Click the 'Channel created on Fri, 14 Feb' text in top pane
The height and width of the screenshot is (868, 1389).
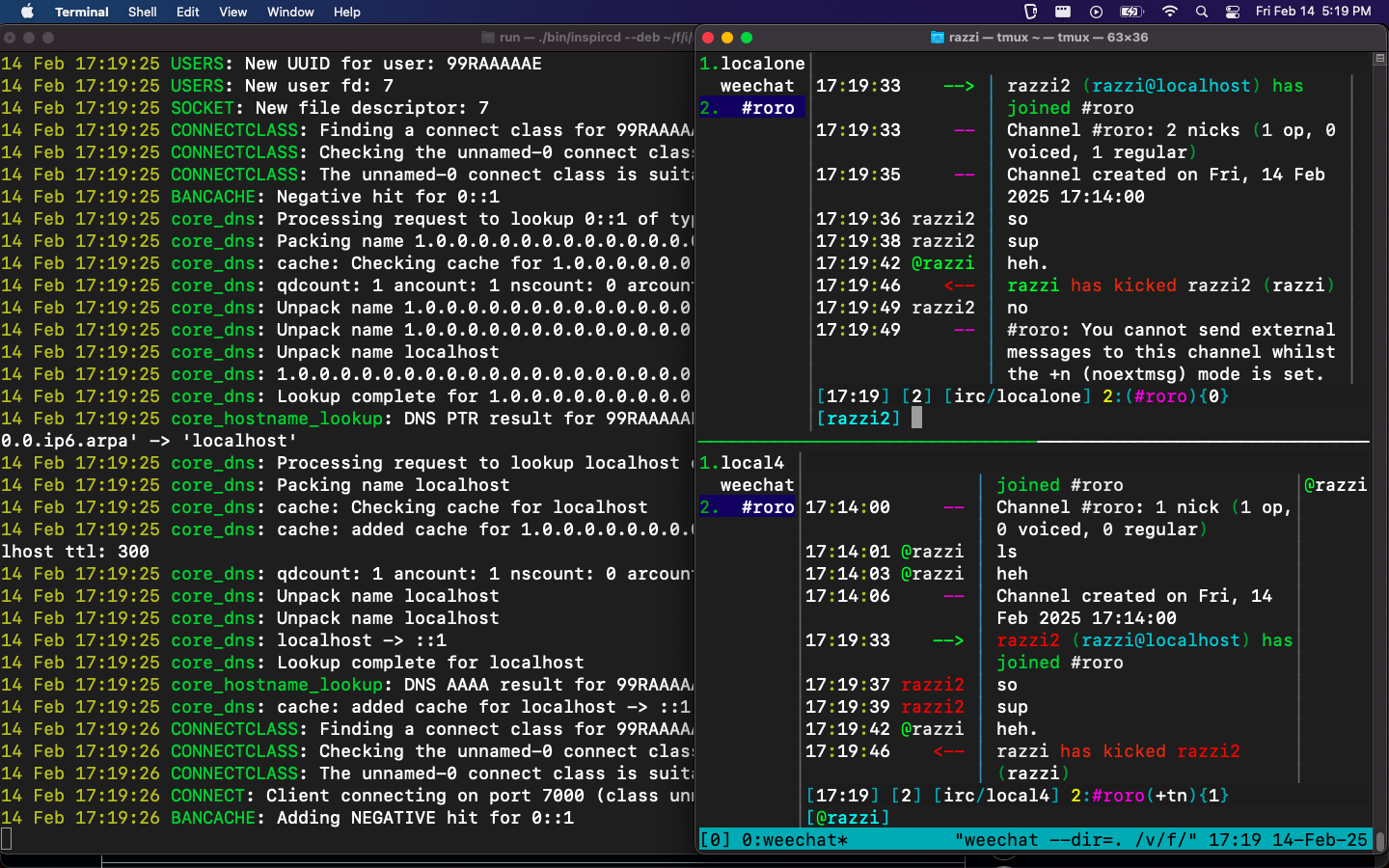(x=1166, y=175)
